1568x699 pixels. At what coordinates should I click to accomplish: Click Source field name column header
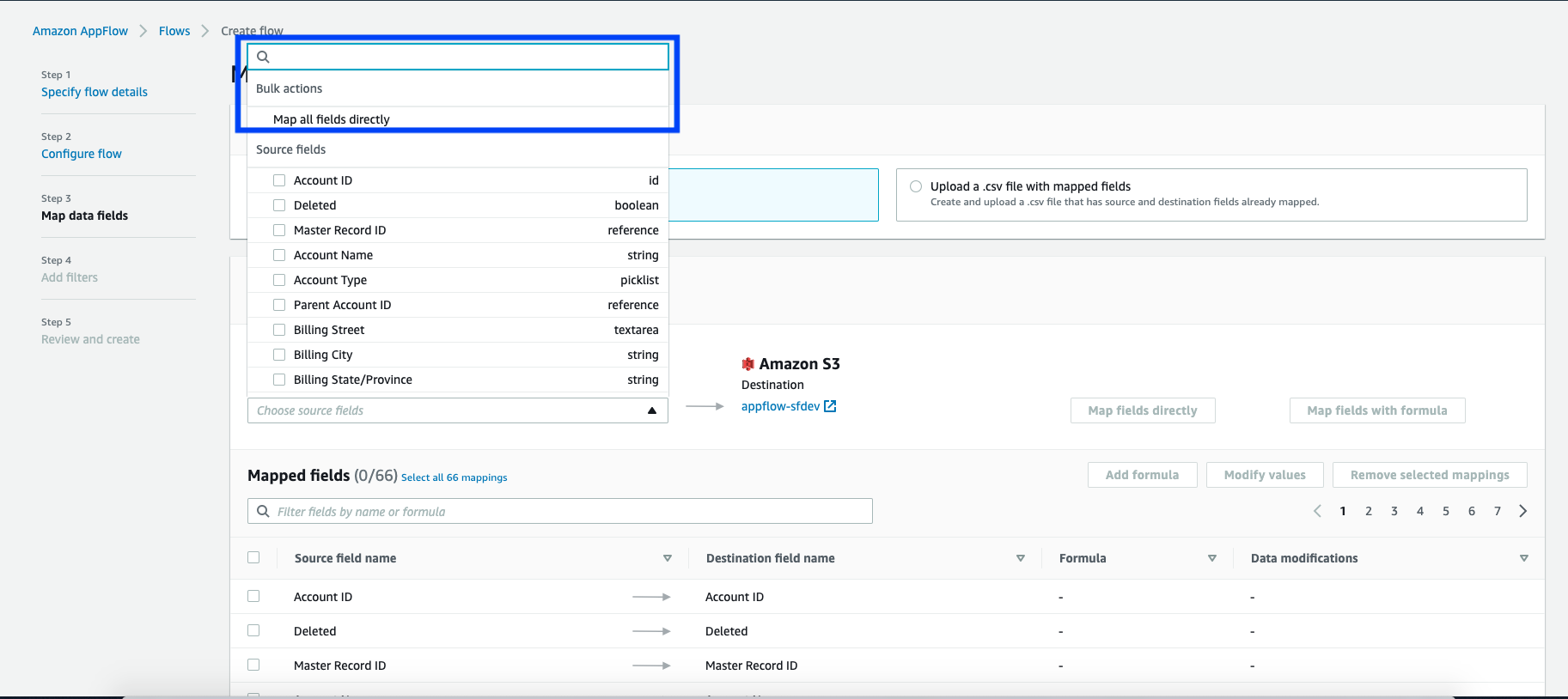345,558
